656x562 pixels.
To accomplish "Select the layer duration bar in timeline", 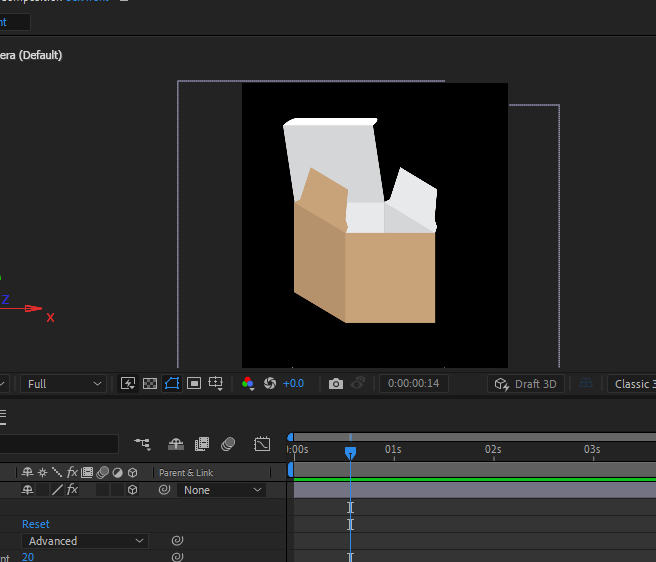I will pyautogui.click(x=475, y=490).
